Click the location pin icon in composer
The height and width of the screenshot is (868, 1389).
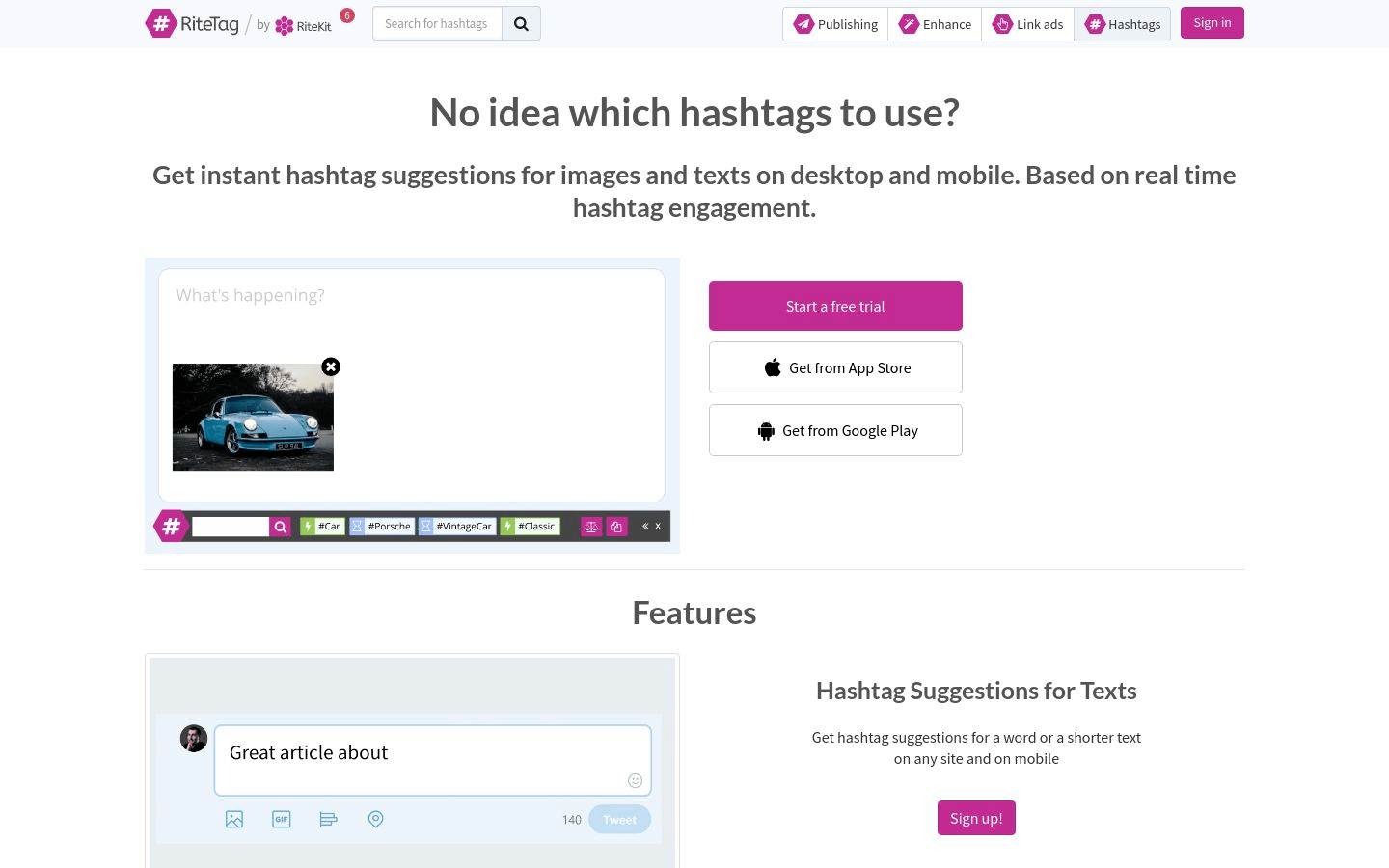376,819
